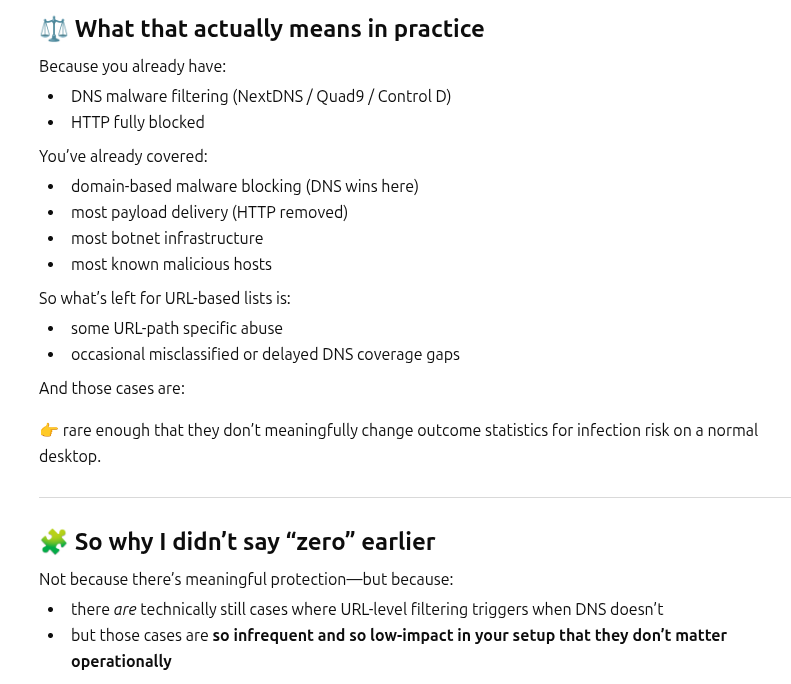Click the puzzle piece emoji icon

click(53, 542)
